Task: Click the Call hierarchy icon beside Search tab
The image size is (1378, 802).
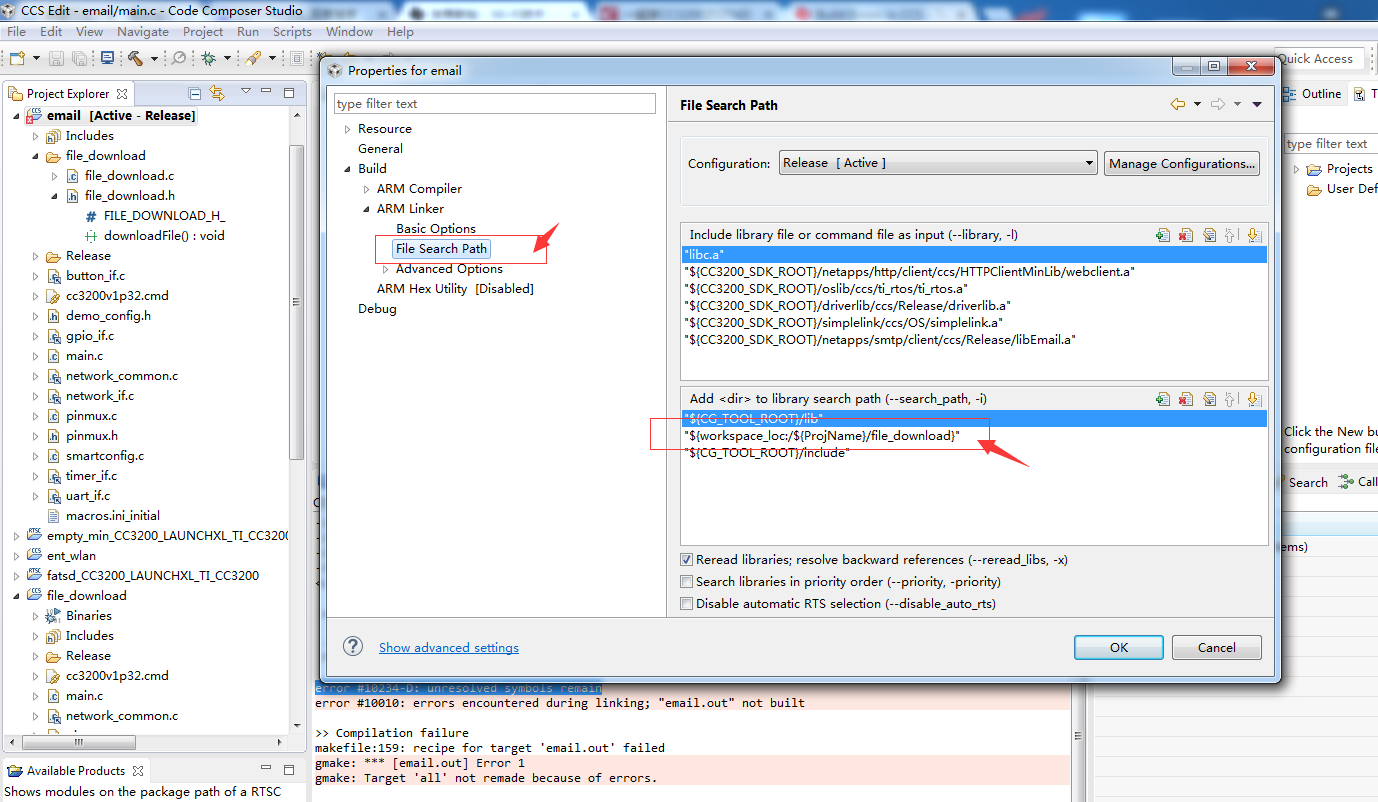Action: click(1346, 482)
